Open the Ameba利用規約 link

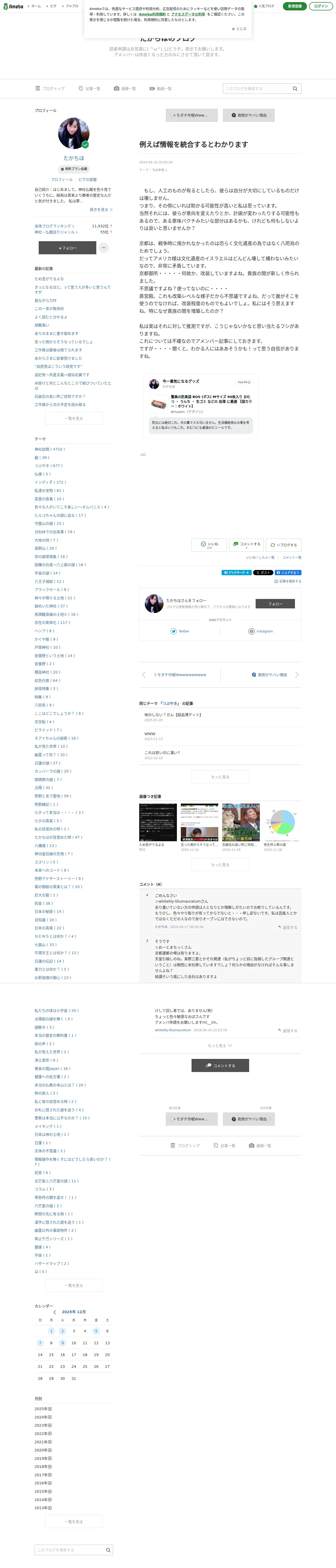tap(152, 14)
